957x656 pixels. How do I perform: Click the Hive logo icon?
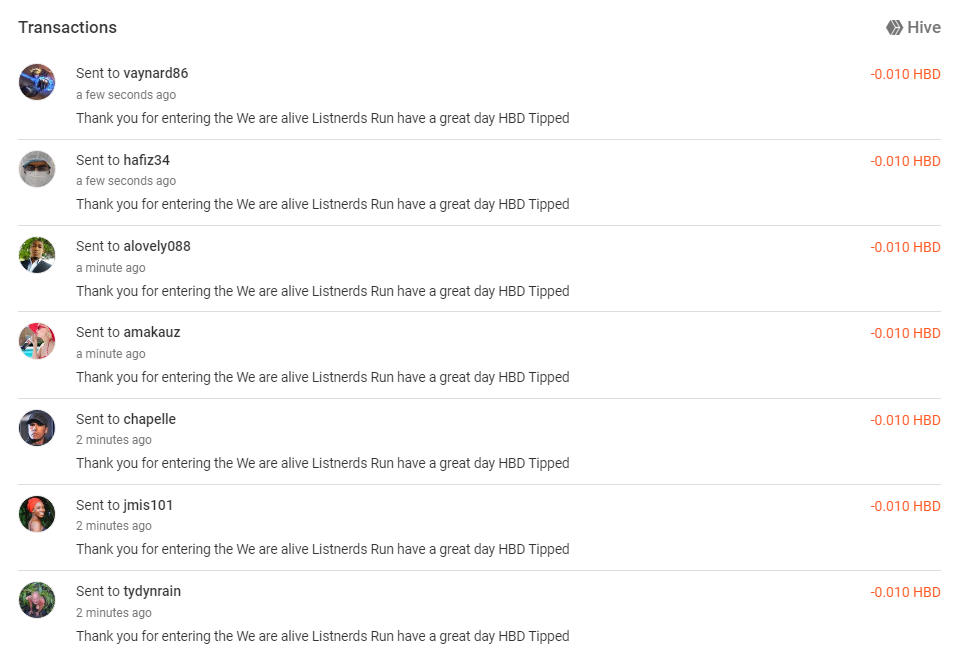click(894, 27)
